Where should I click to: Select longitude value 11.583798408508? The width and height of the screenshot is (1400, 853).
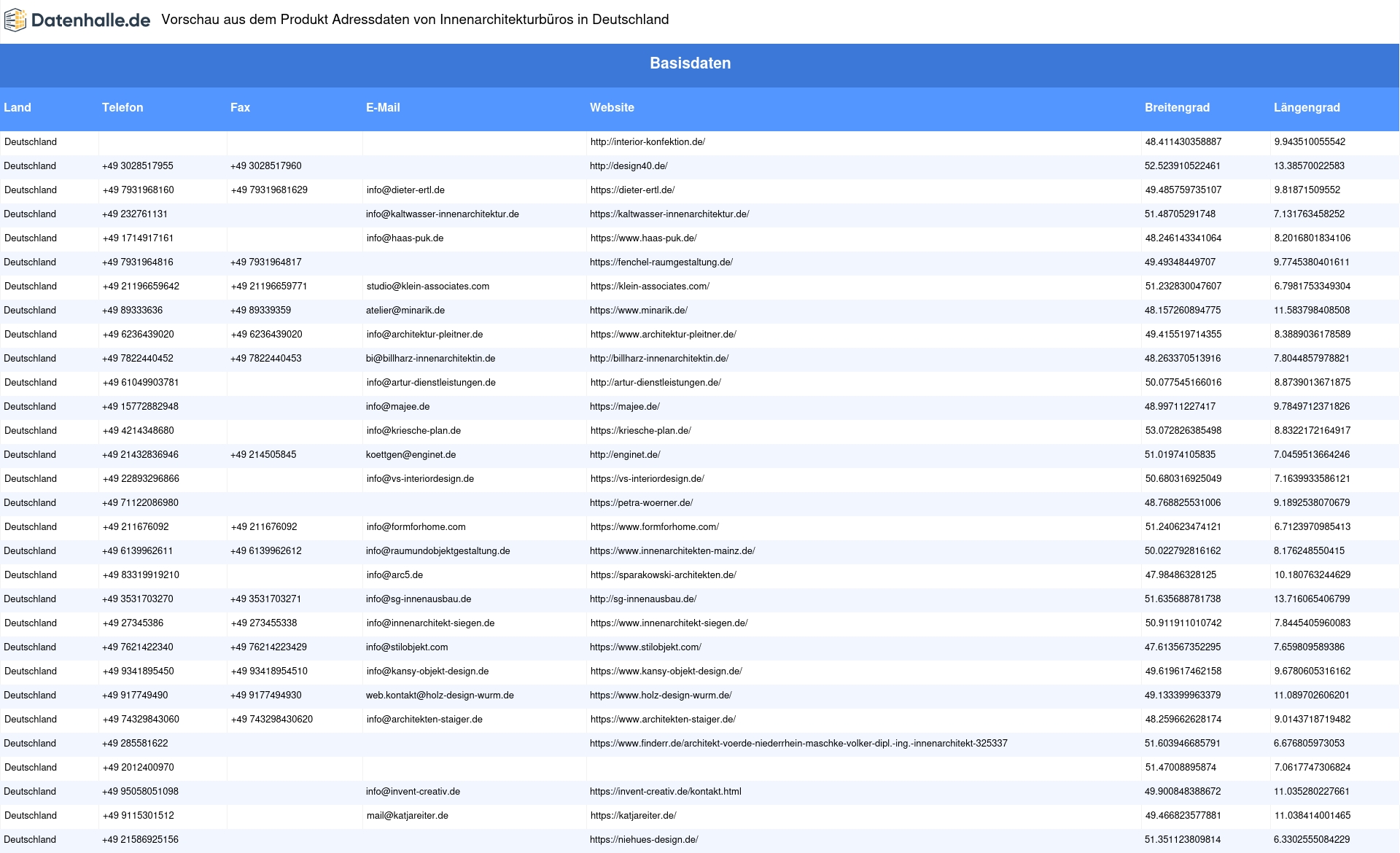1312,311
